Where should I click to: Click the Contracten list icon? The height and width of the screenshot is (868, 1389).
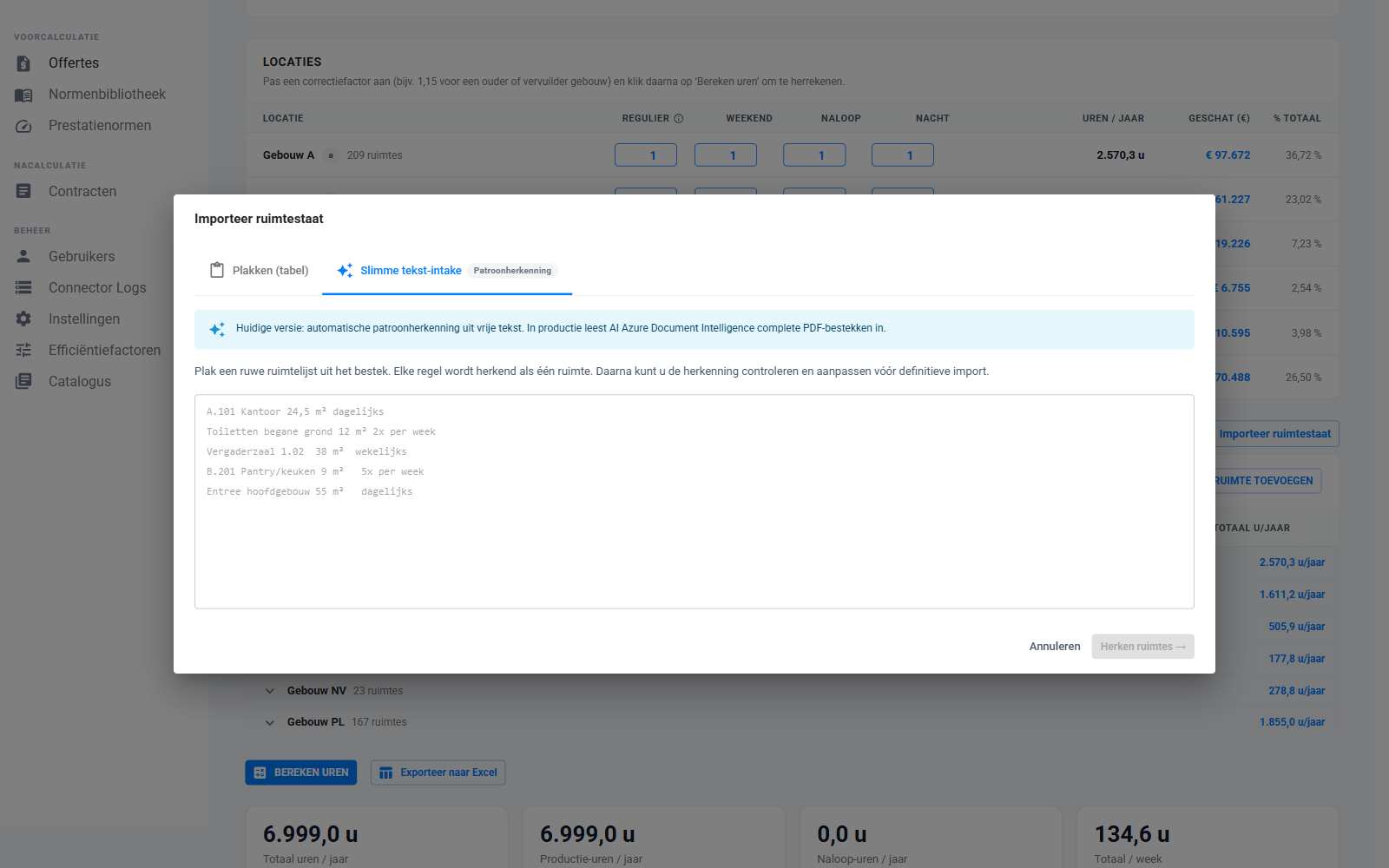(x=23, y=191)
